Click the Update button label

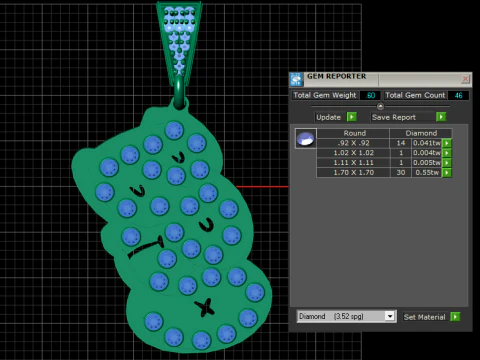(328, 117)
